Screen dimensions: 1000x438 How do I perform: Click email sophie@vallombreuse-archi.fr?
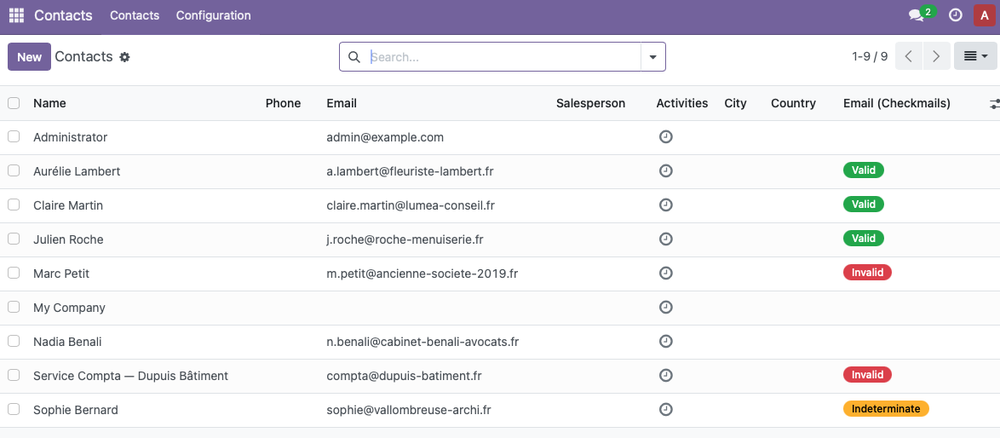pos(409,410)
